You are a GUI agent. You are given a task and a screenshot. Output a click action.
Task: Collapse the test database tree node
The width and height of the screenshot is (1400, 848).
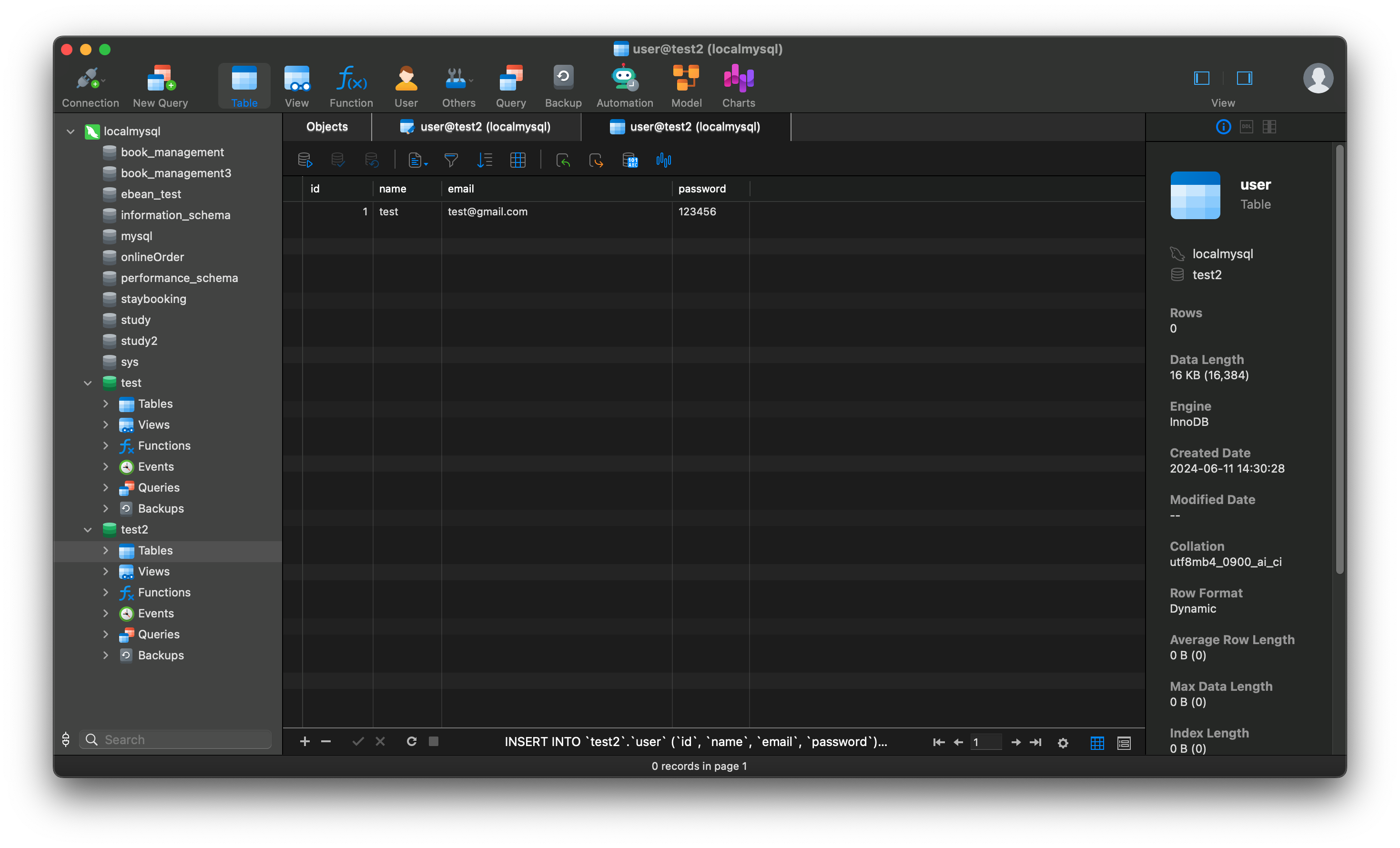[x=88, y=383]
